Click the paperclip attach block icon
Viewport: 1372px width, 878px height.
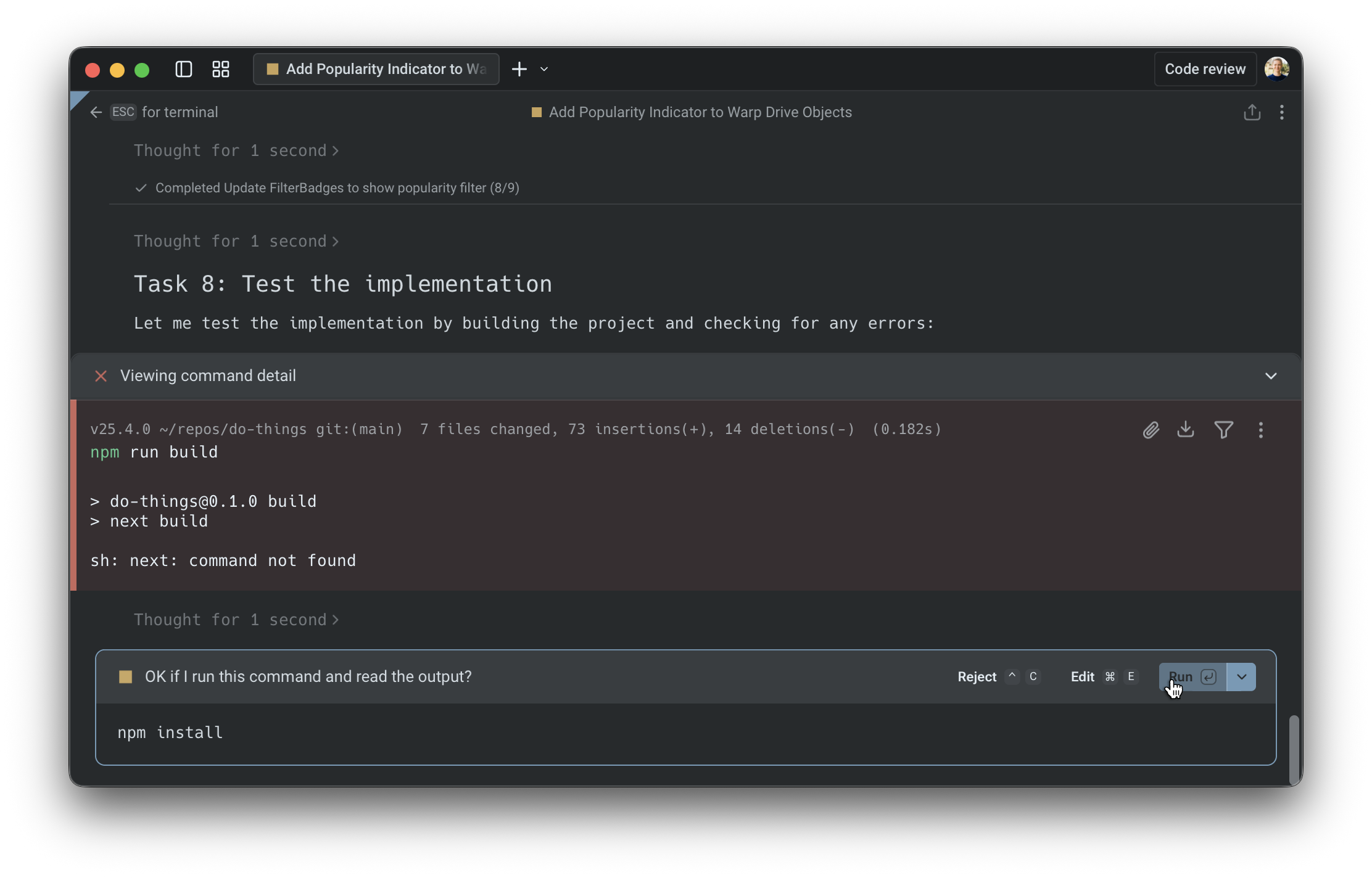[x=1151, y=430]
